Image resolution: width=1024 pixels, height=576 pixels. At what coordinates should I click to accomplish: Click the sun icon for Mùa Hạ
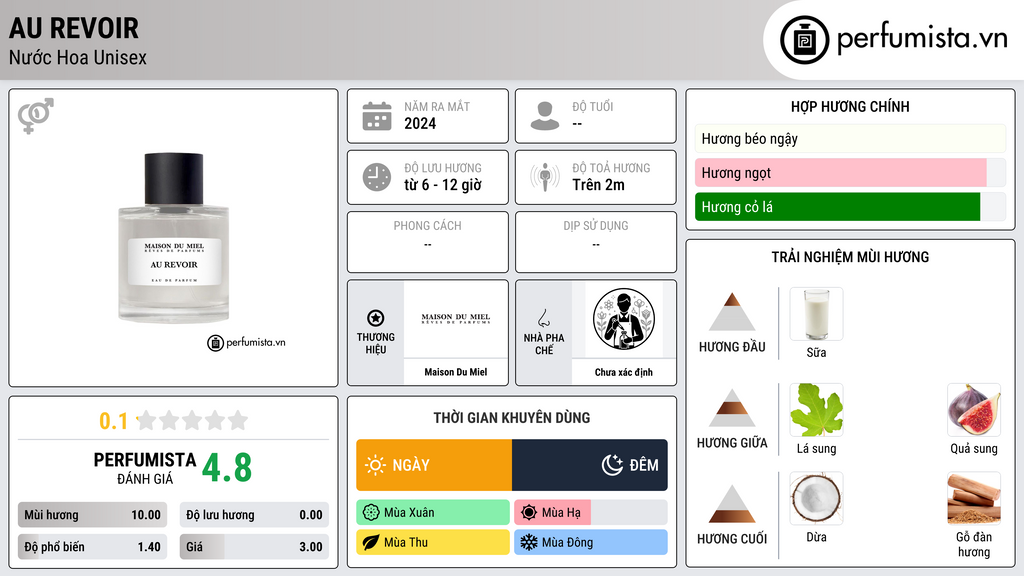click(529, 512)
